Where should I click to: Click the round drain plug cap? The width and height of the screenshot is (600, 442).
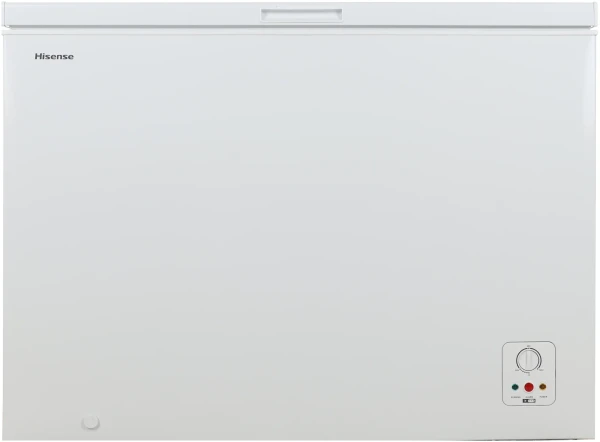point(91,422)
